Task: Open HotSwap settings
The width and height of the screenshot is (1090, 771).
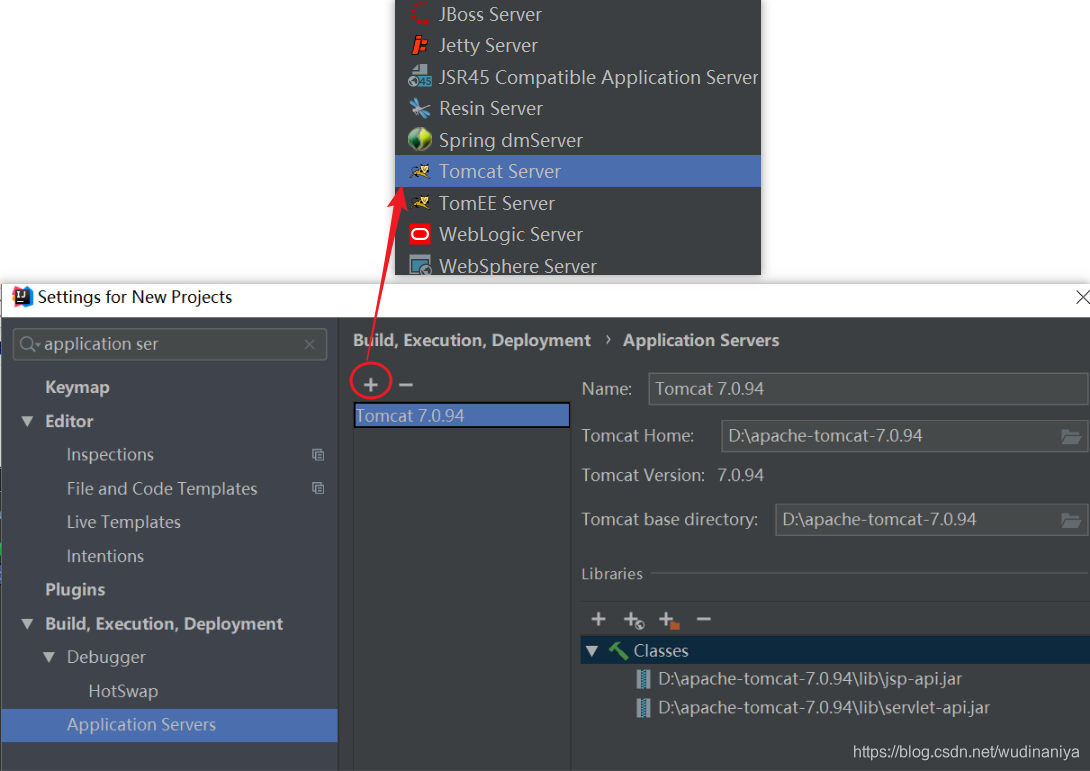Action: click(x=123, y=691)
